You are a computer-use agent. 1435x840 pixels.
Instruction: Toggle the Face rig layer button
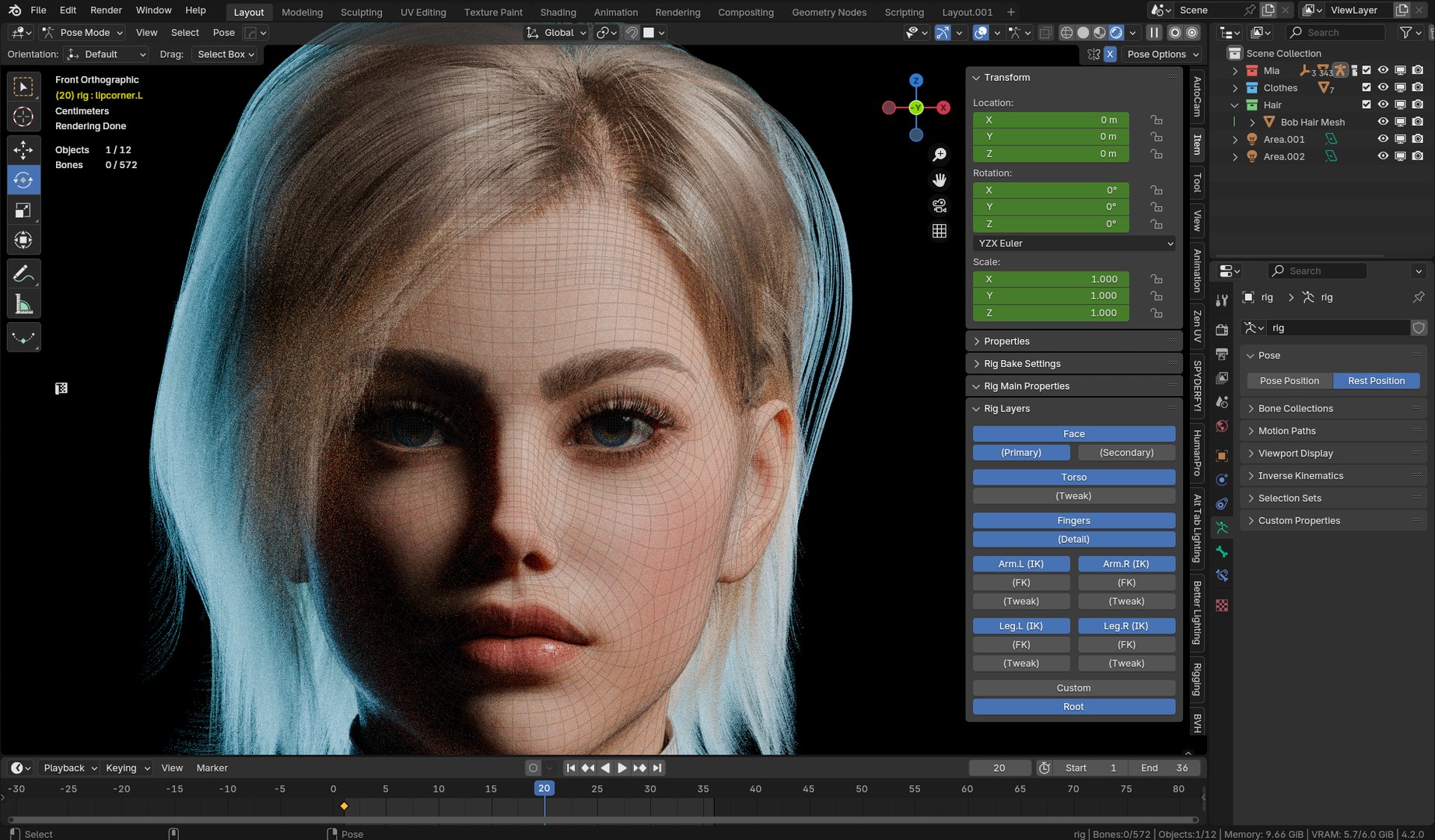click(x=1073, y=434)
